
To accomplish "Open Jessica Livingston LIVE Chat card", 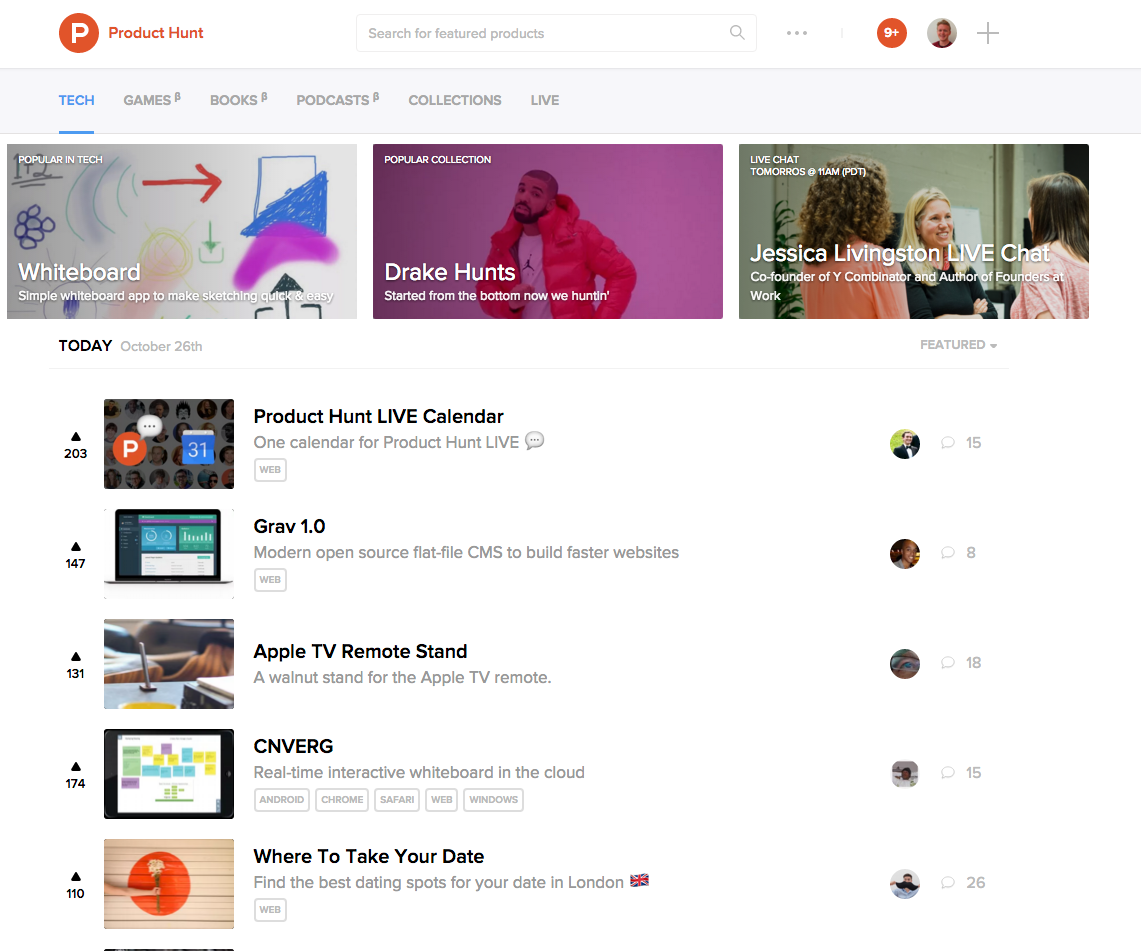I will 914,231.
